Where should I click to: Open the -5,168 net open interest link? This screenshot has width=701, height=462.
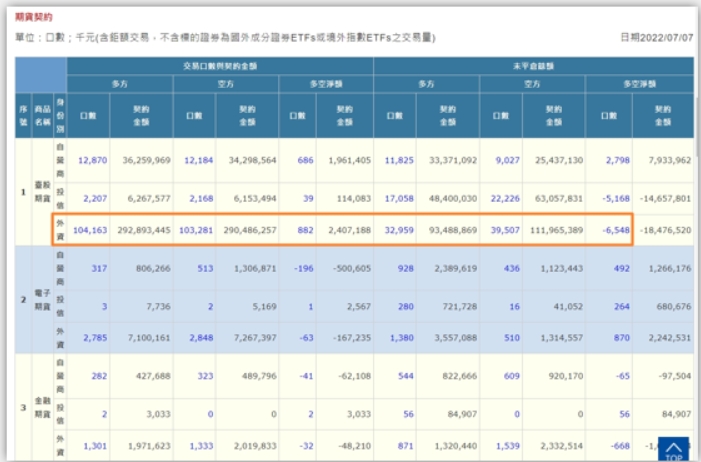616,198
